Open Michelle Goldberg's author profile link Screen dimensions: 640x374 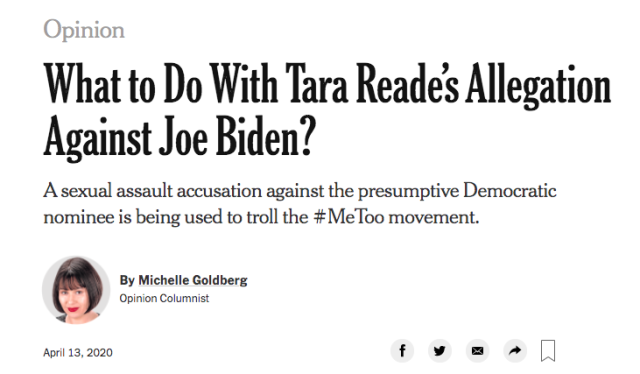coord(193,280)
